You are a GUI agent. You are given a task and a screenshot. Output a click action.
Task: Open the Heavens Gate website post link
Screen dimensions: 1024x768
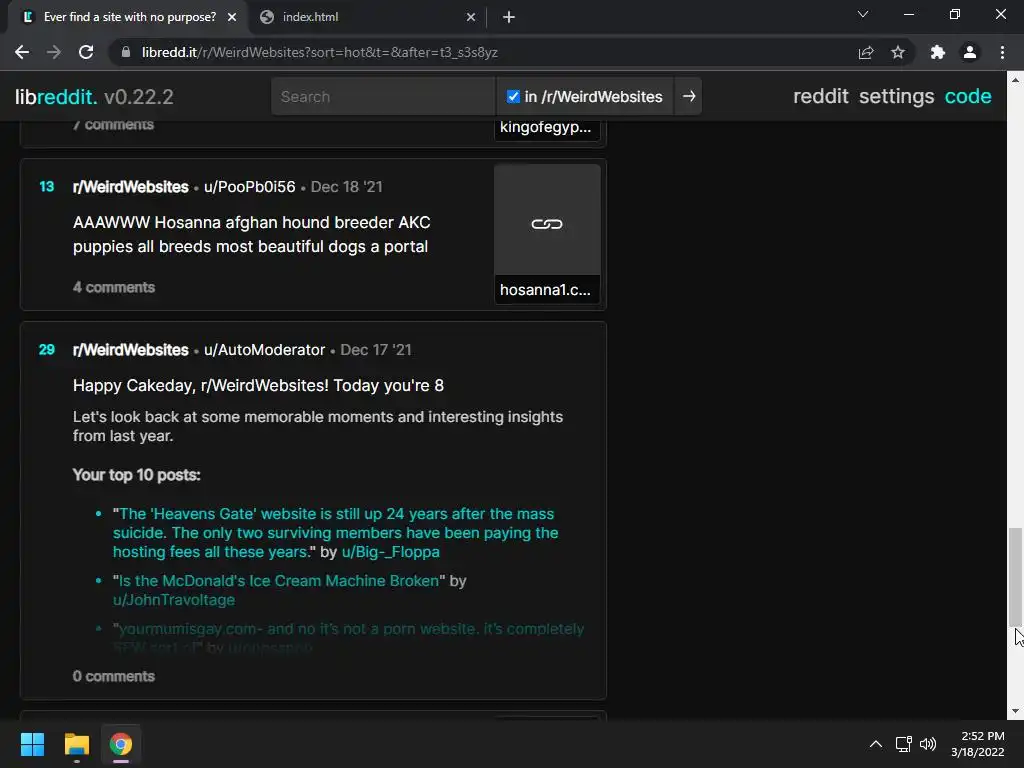336,532
